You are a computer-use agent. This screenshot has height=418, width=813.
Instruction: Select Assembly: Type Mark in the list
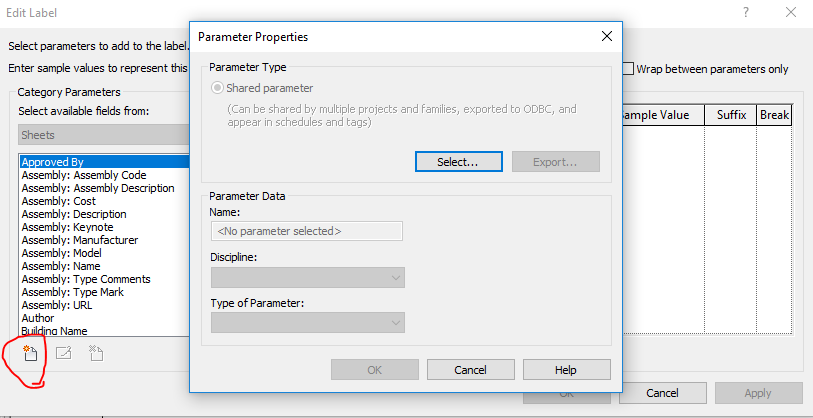click(x=73, y=292)
